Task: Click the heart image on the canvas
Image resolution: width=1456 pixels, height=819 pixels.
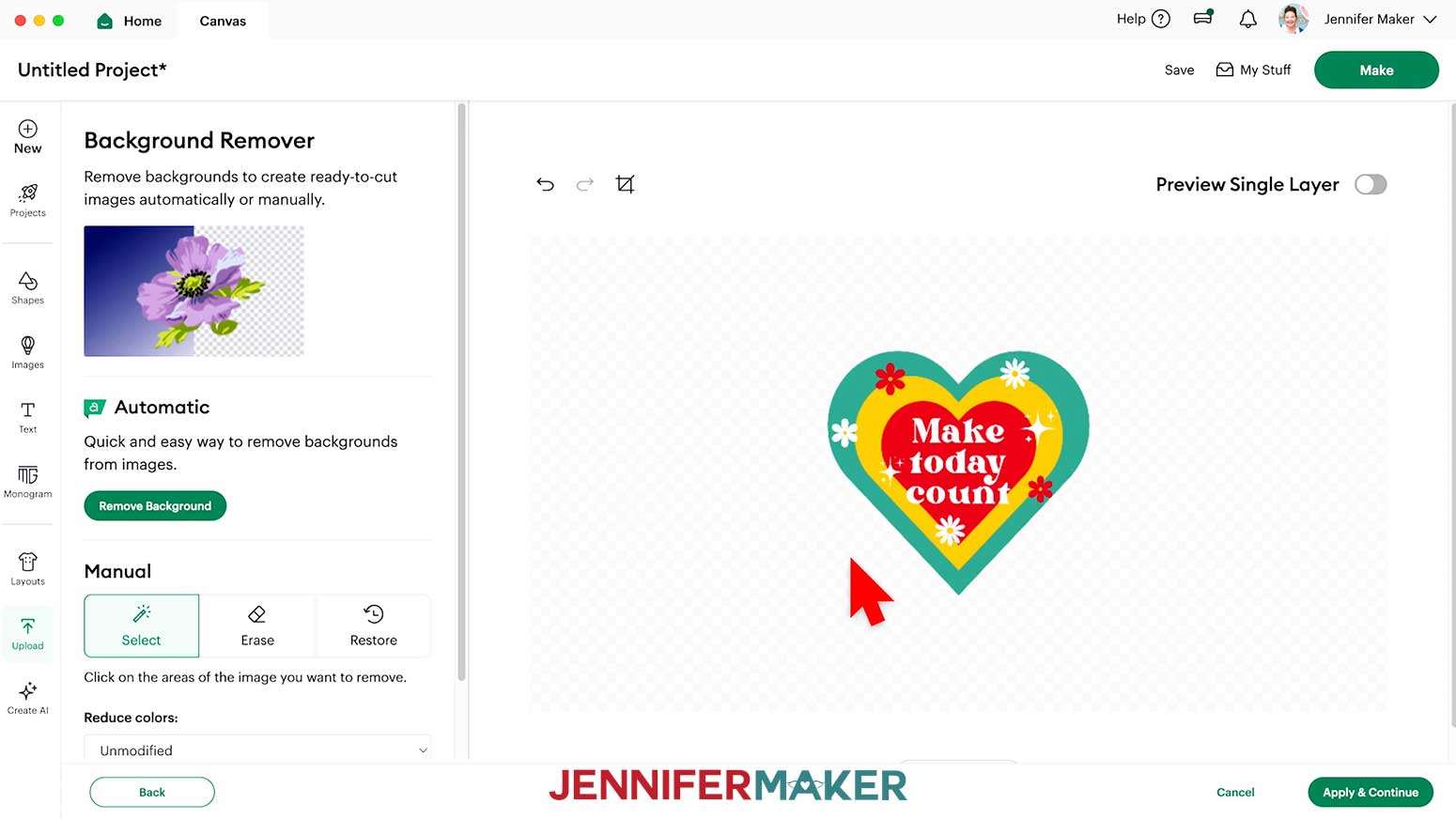Action: coord(958,472)
